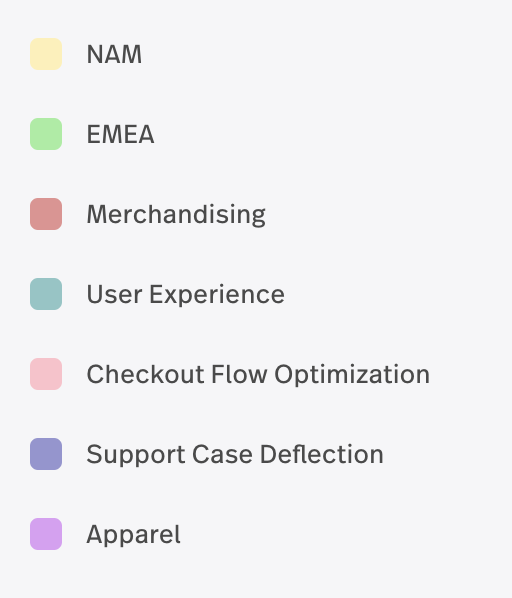
Task: Click the Support Case Deflection label
Action: pos(235,455)
